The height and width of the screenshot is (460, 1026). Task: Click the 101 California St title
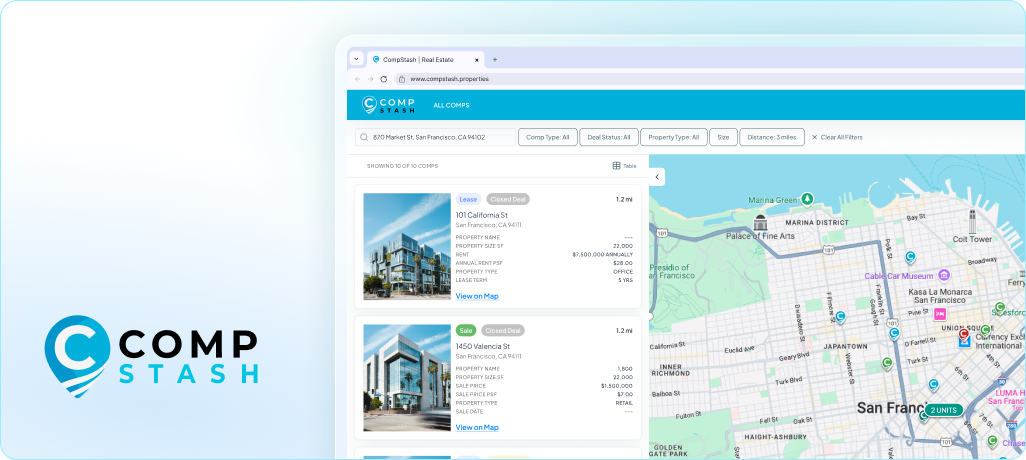482,215
